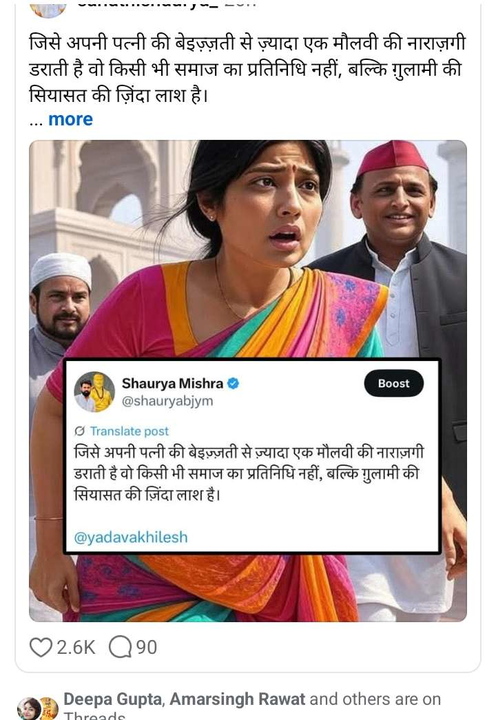Like the post with the heart icon

(x=40, y=647)
